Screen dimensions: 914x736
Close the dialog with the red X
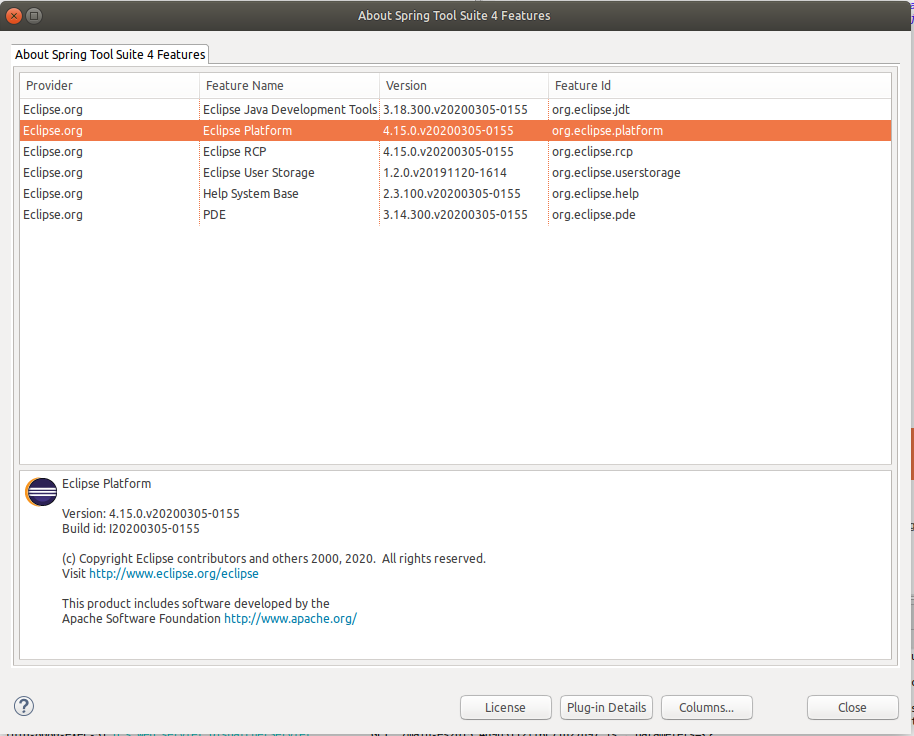coord(14,16)
